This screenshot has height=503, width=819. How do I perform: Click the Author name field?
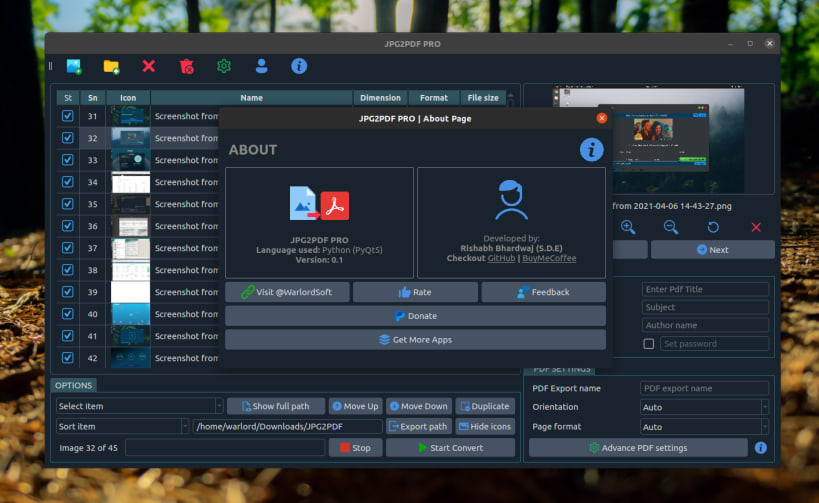(x=705, y=325)
